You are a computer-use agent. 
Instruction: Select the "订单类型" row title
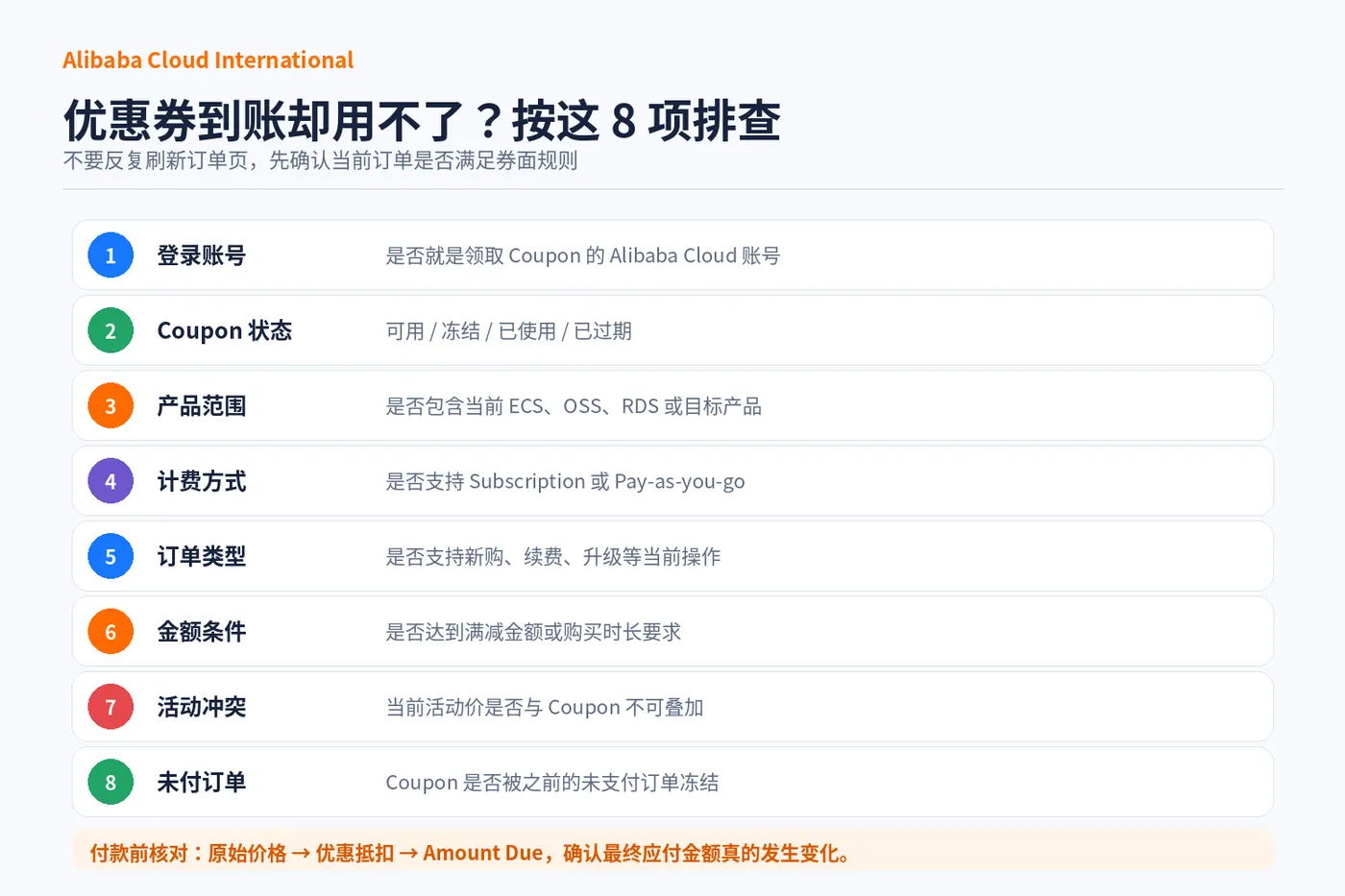coord(202,556)
